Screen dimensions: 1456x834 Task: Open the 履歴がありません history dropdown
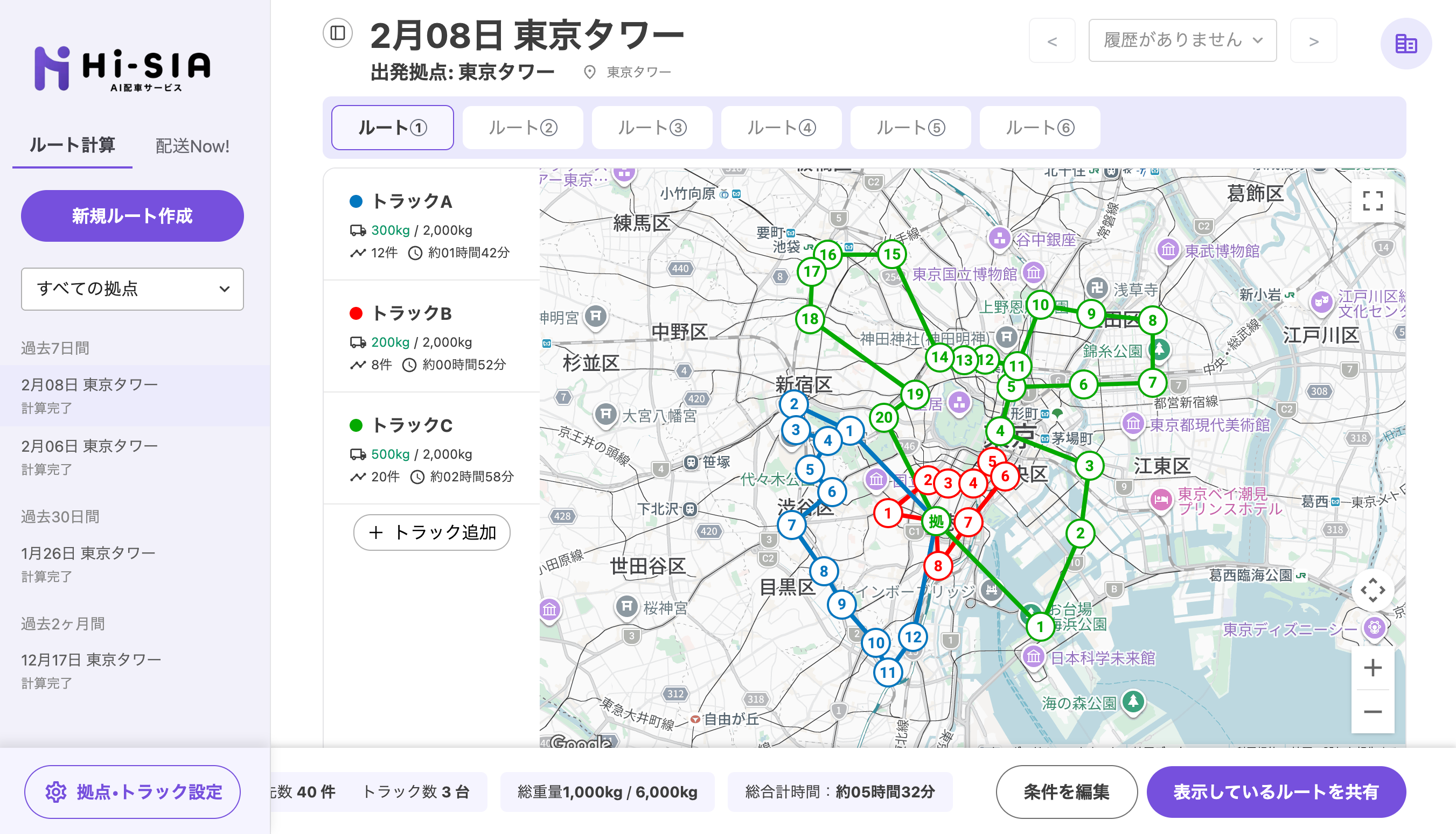pyautogui.click(x=1182, y=40)
